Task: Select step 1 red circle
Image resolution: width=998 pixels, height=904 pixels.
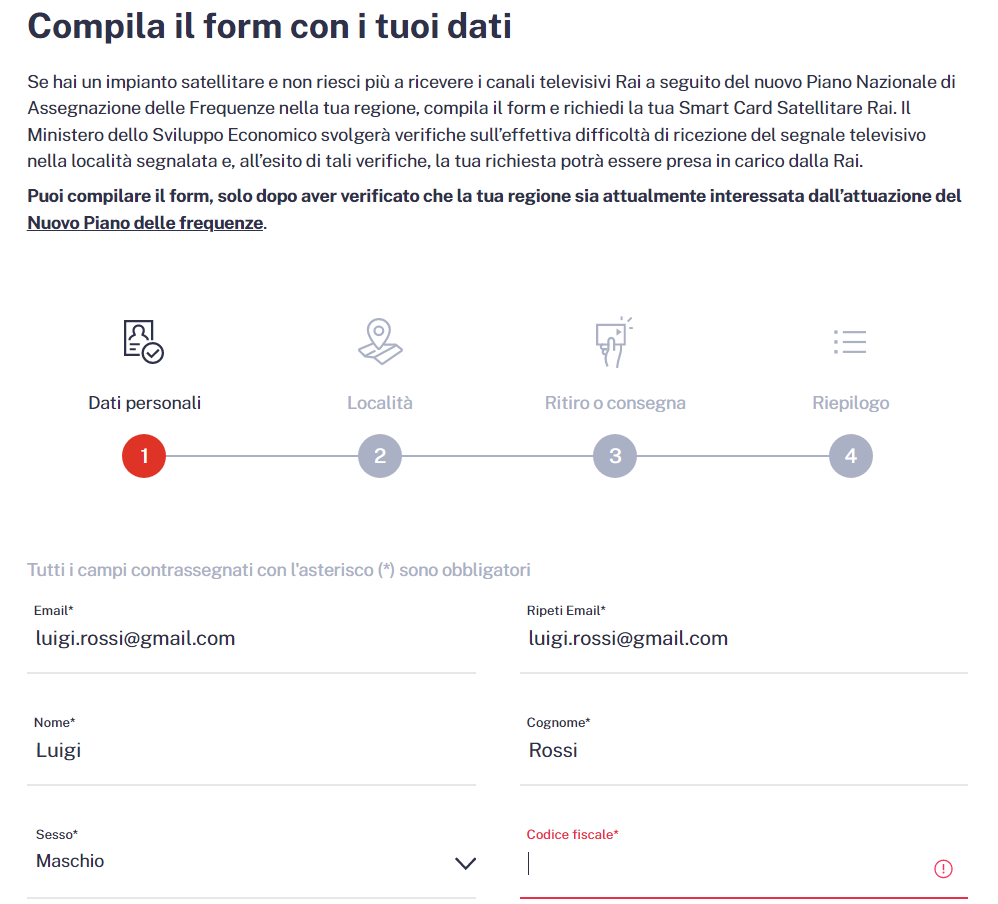Action: click(x=144, y=457)
